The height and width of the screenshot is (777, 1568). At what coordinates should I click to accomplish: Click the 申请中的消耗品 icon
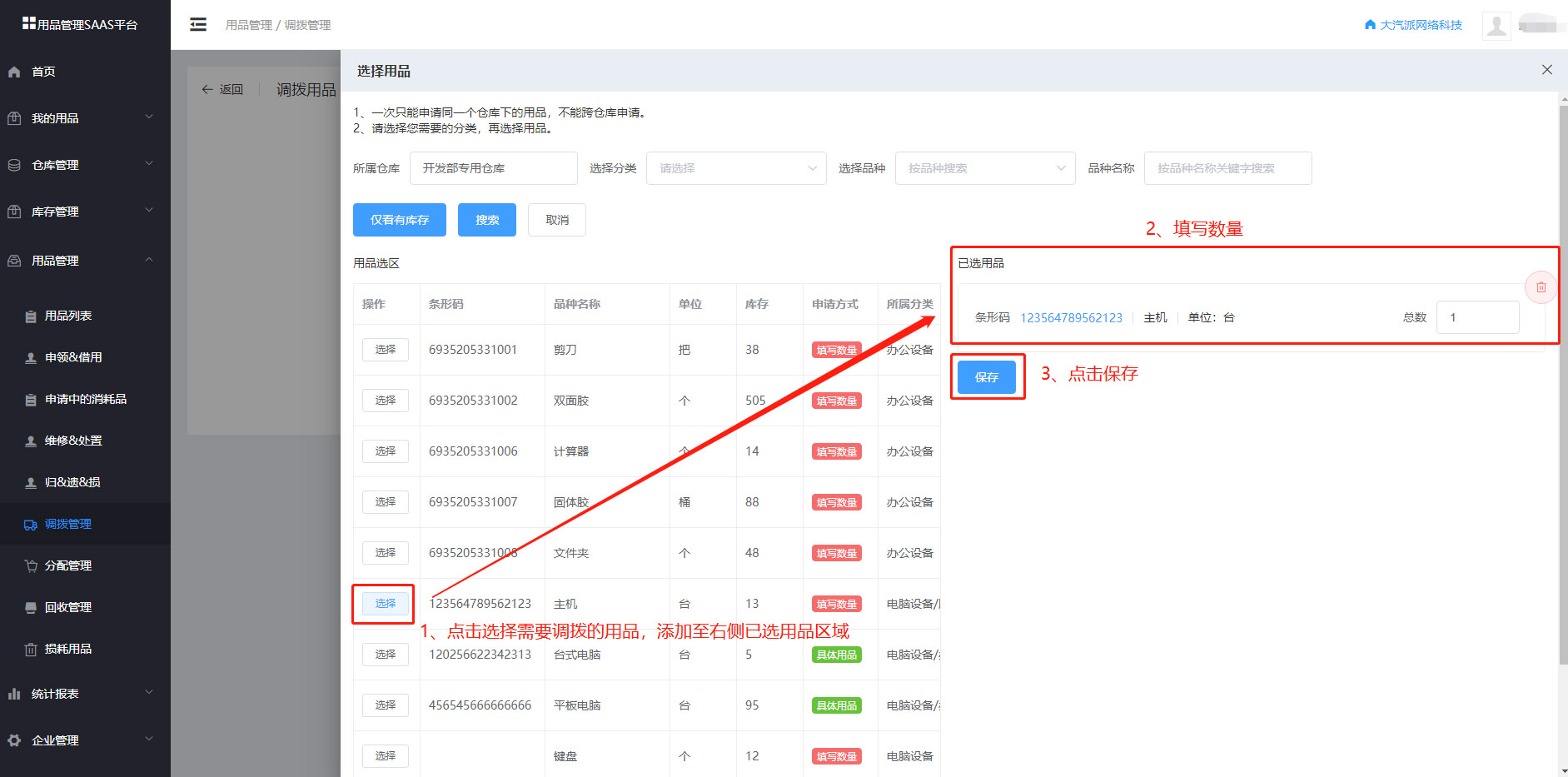pos(31,400)
